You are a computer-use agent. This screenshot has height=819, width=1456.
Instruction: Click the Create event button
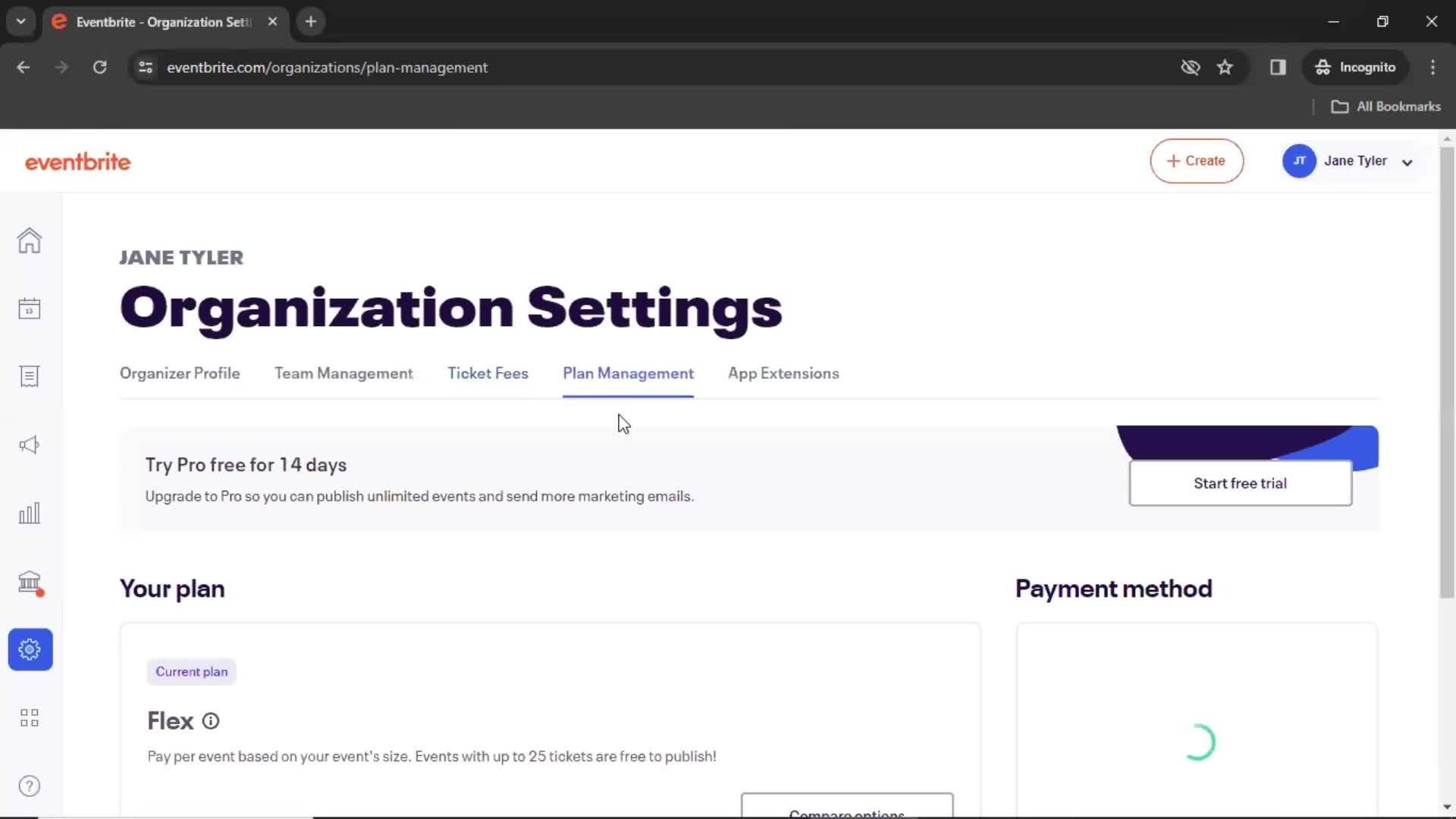coord(1196,160)
